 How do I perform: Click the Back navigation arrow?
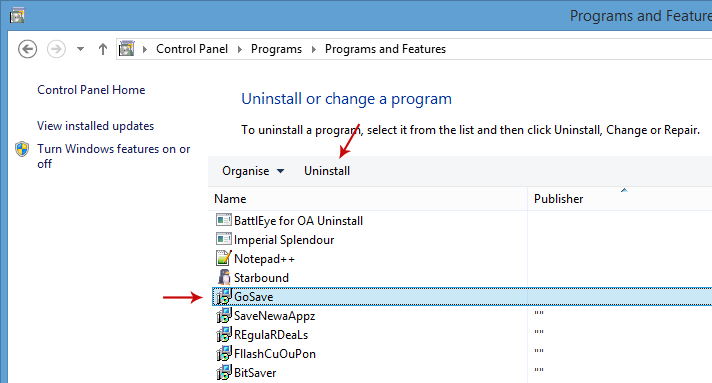(x=27, y=49)
